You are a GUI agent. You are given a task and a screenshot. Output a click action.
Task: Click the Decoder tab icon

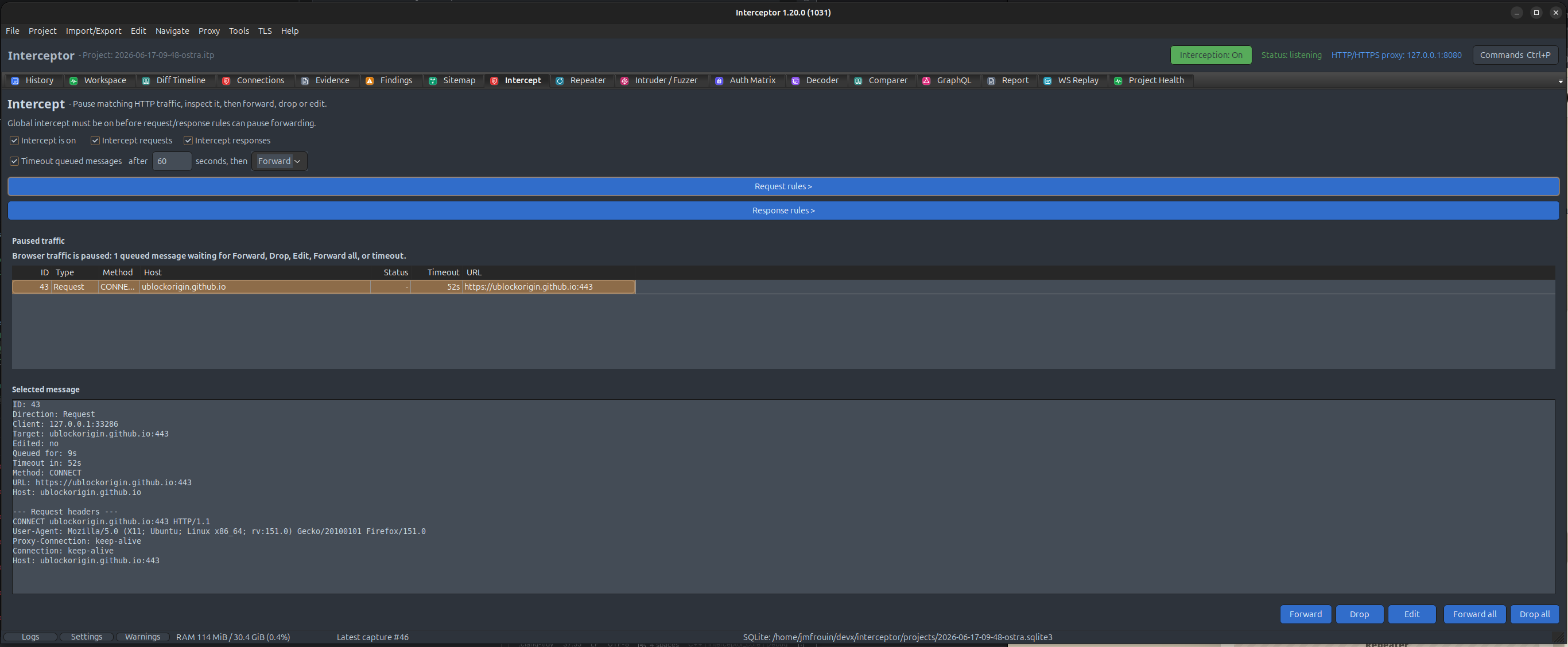795,81
